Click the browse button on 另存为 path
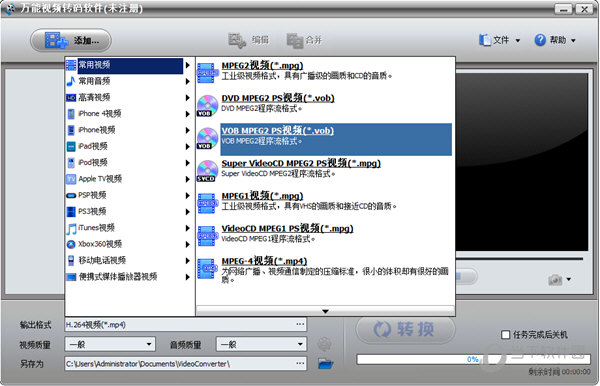 click(300, 363)
